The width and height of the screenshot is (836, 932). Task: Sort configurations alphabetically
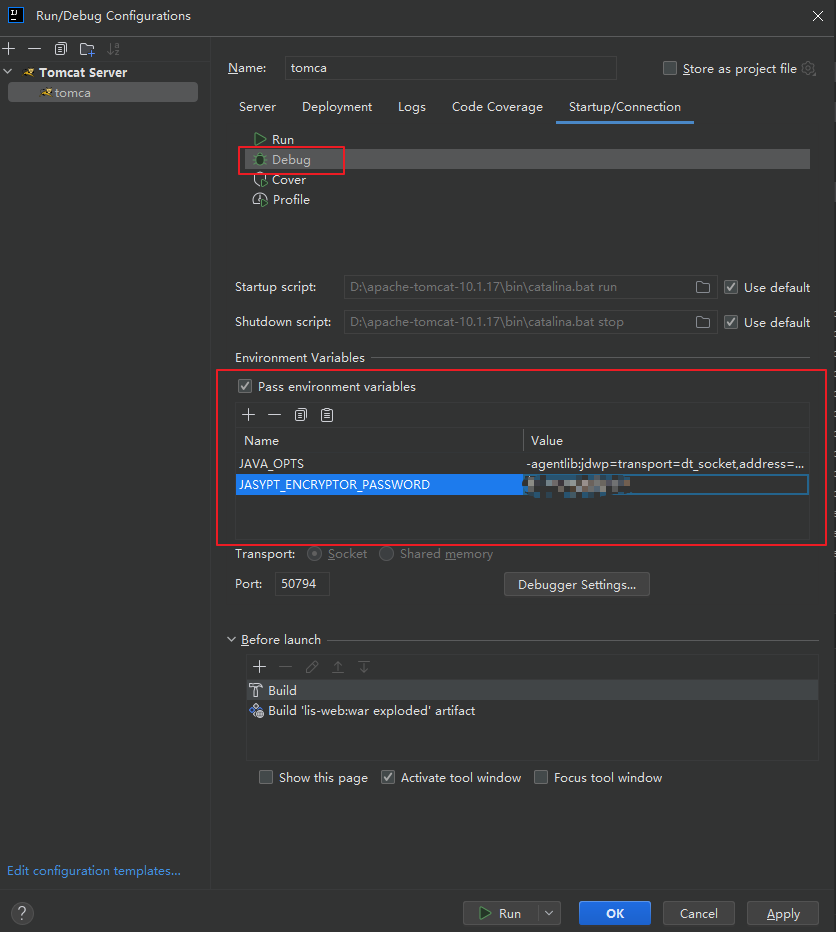[x=113, y=49]
